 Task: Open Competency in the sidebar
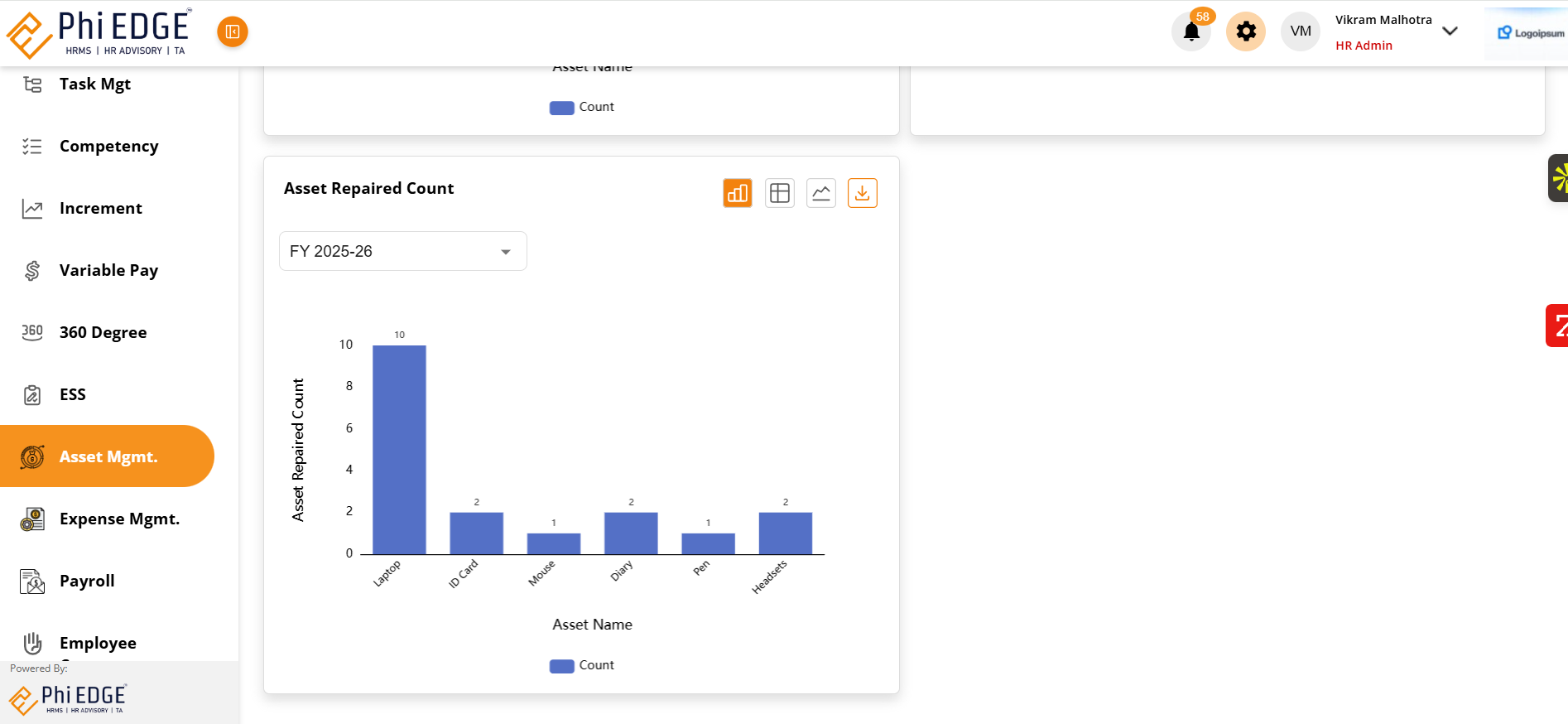(108, 146)
